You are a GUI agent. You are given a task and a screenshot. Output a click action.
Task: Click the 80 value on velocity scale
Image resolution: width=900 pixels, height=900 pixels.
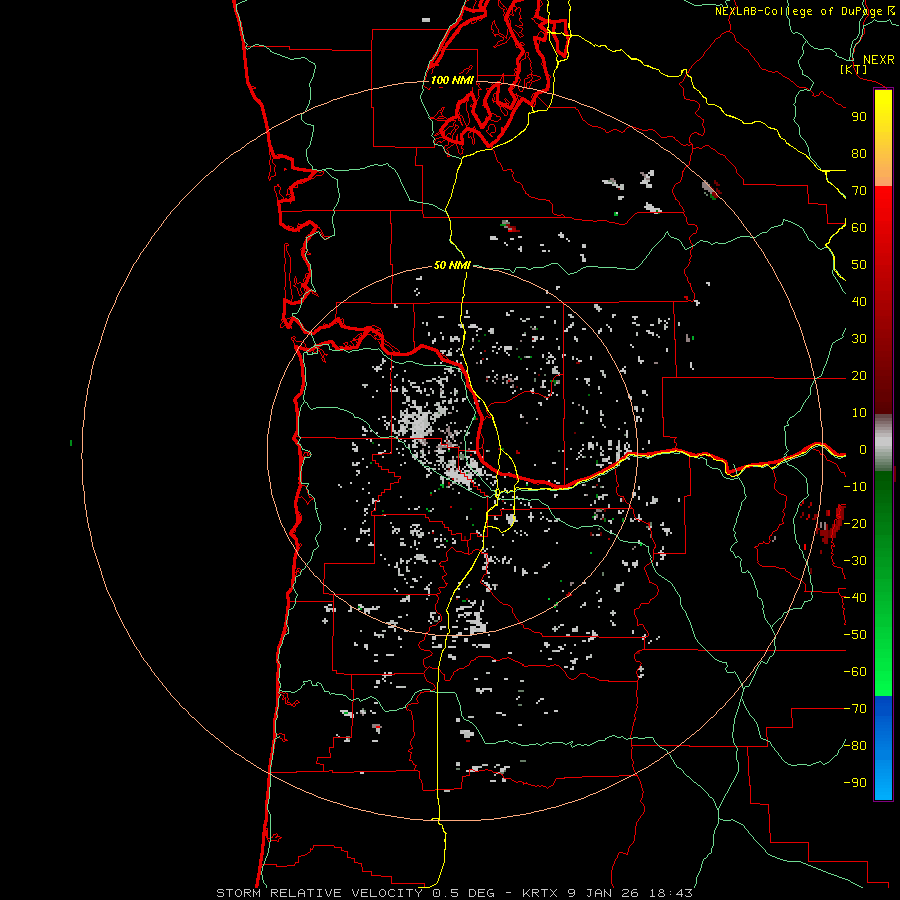click(859, 153)
